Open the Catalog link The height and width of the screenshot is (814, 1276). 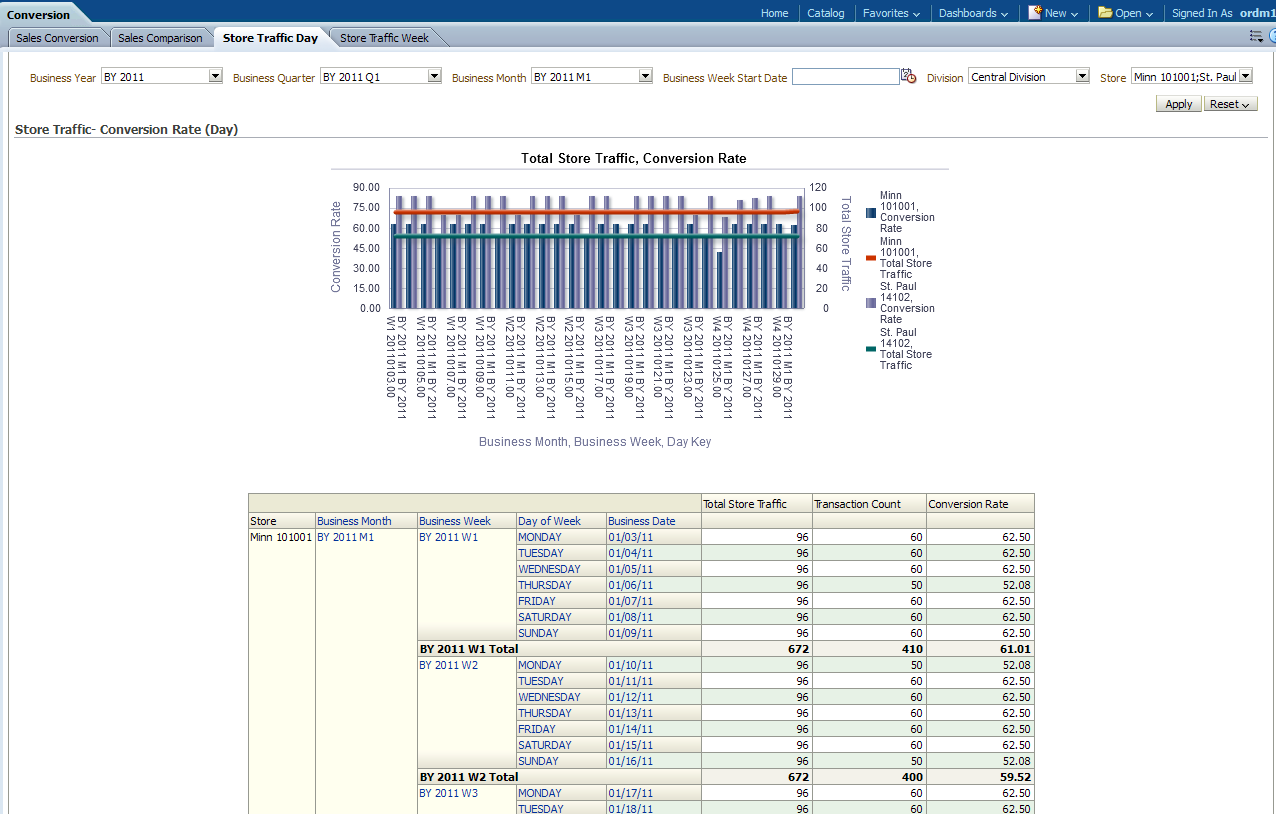(x=826, y=13)
